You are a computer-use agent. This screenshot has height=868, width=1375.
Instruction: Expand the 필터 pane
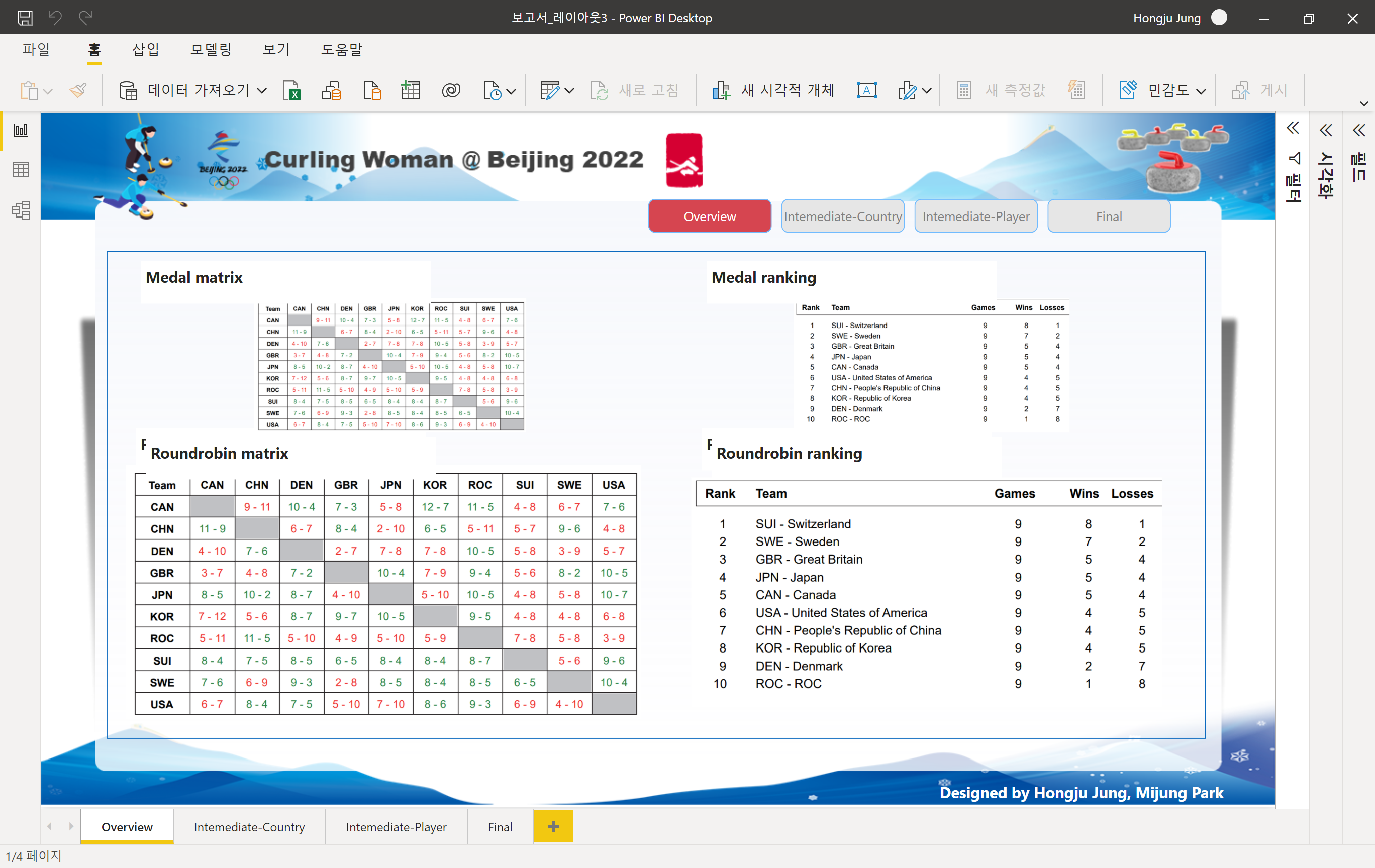click(x=1293, y=129)
